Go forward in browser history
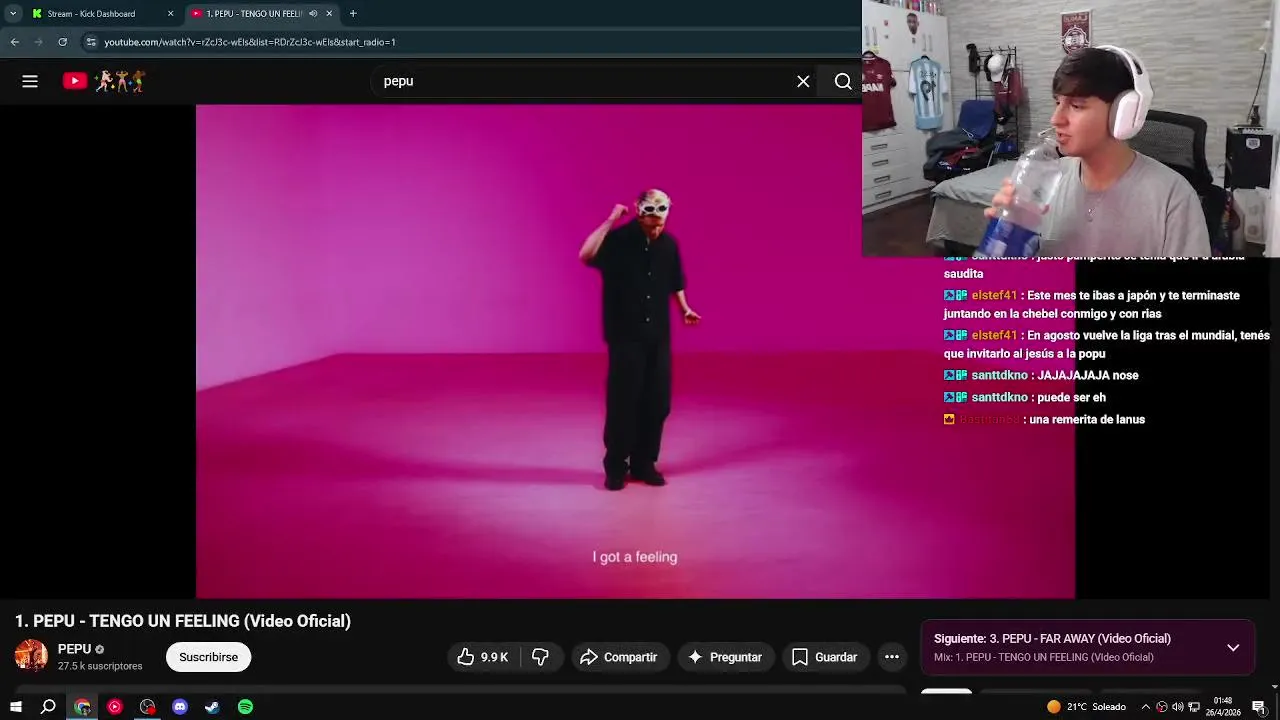Image resolution: width=1280 pixels, height=720 pixels. (39, 42)
